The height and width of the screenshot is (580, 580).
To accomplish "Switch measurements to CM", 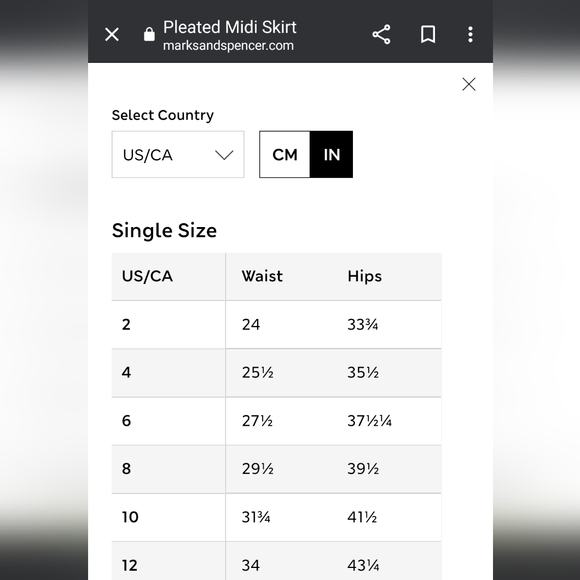I will tap(284, 154).
